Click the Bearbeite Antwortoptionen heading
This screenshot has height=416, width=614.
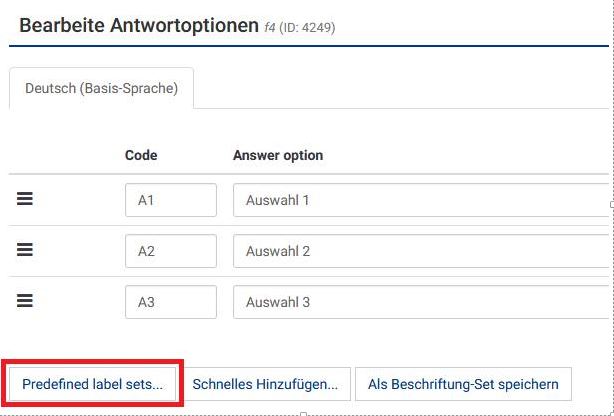coord(139,26)
